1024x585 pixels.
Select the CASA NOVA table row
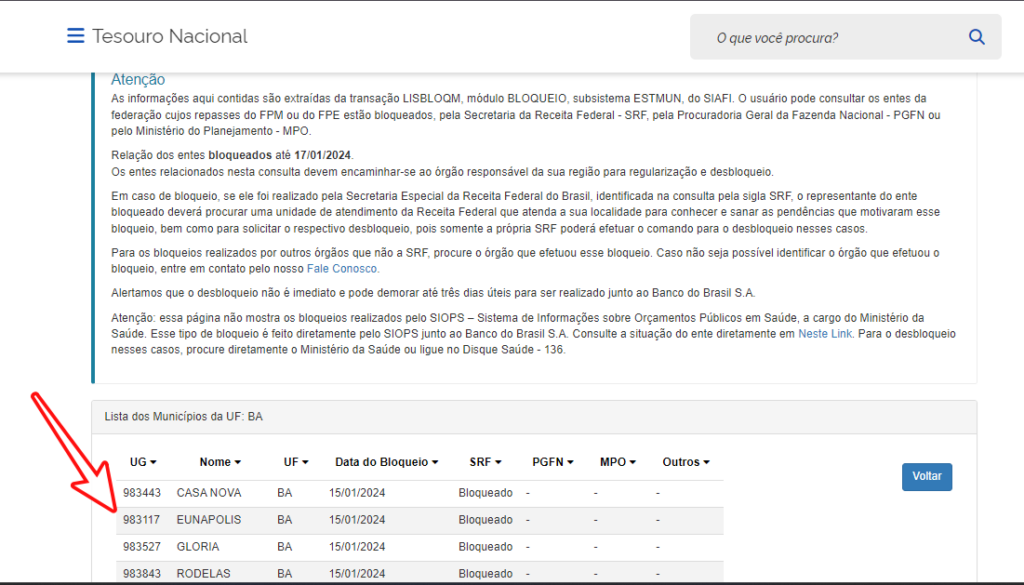point(420,493)
